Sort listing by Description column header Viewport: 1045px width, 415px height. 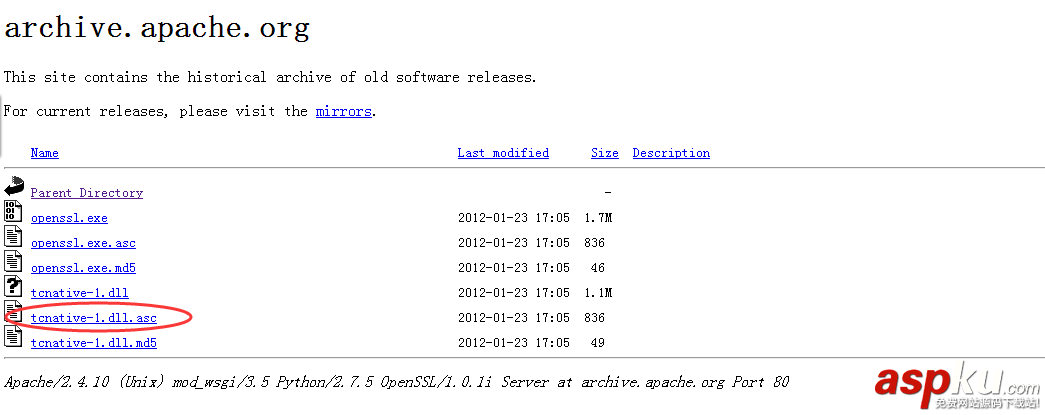coord(671,153)
